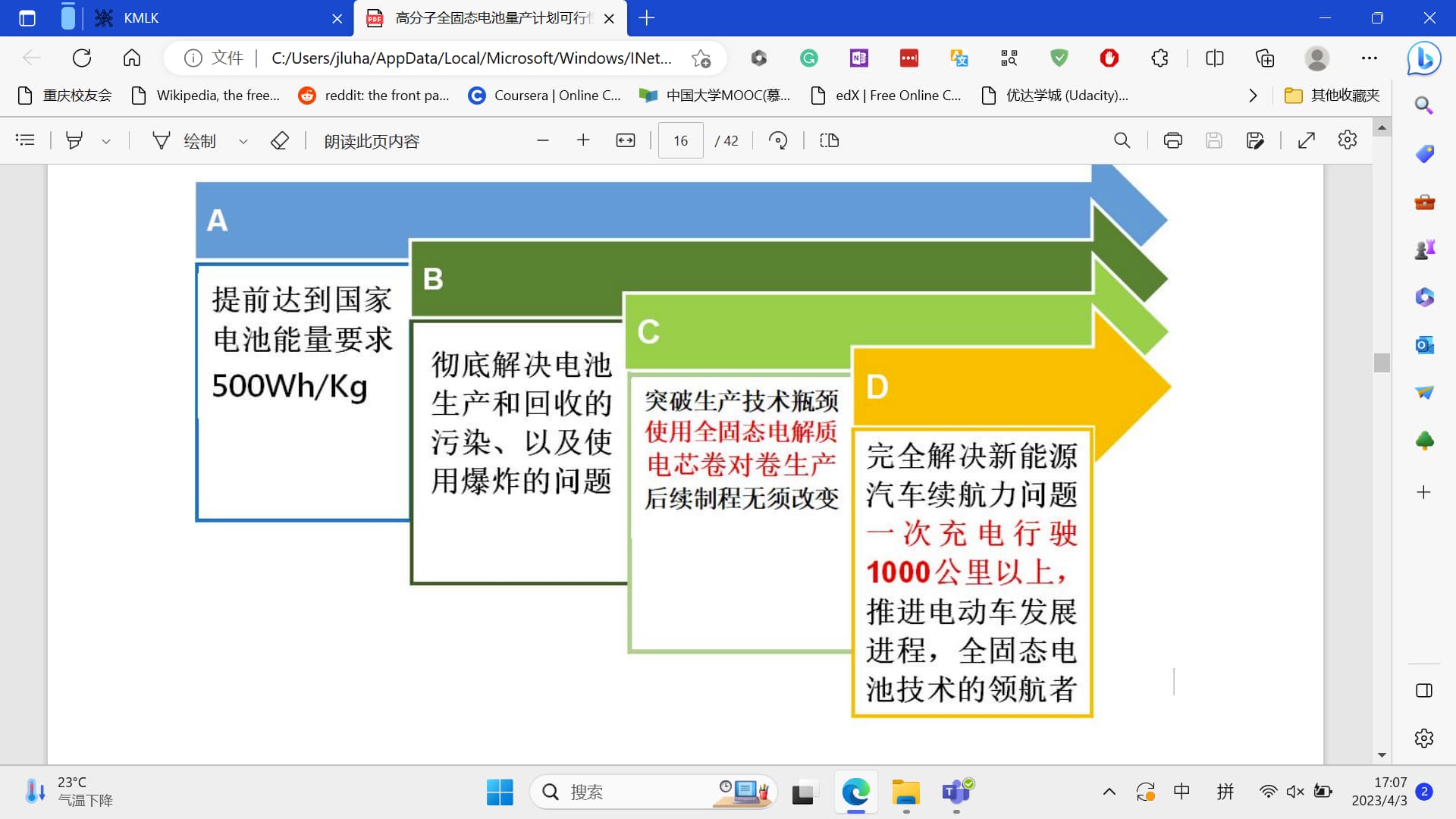Toggle page view layout button
Image resolution: width=1456 pixels, height=819 pixels.
click(829, 140)
